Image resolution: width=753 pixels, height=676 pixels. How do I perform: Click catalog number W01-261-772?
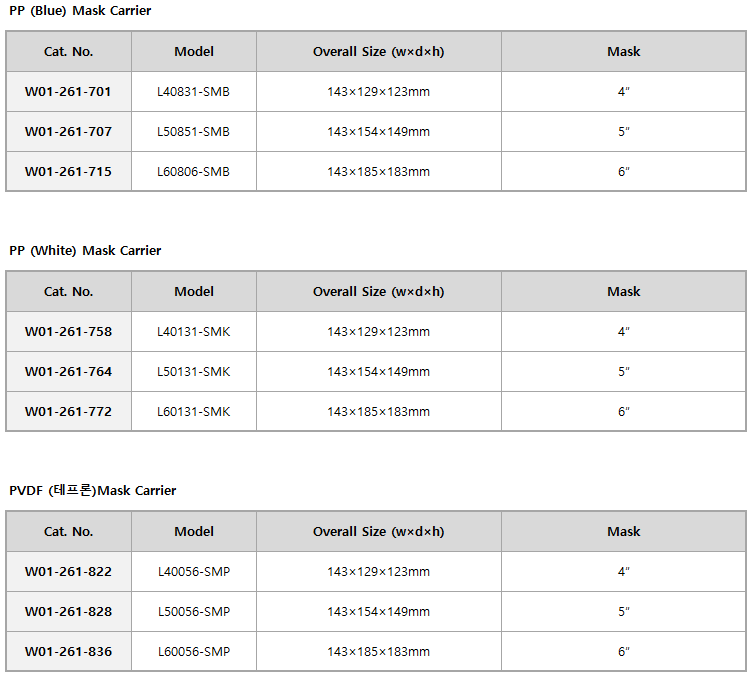68,411
